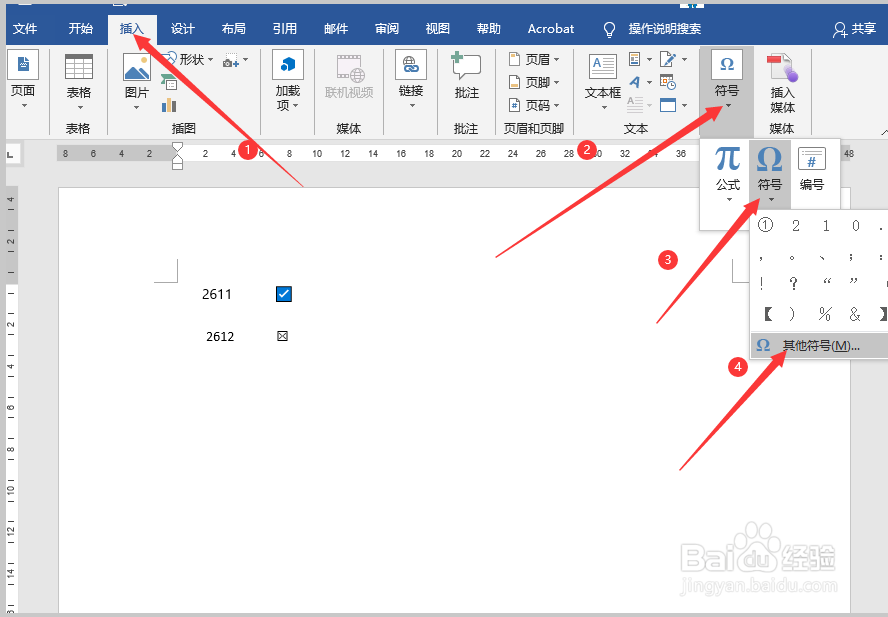Viewport: 888px width, 617px height.
Task: Click the 文本框 text box button
Action: point(603,82)
